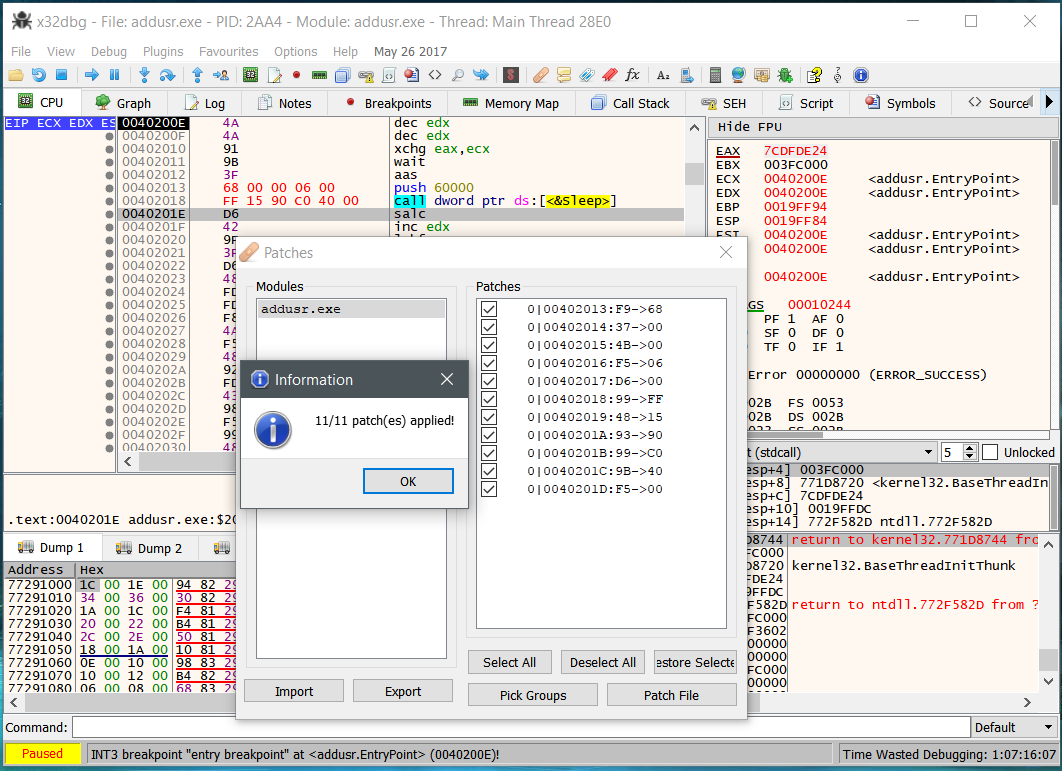Click the Pause execution toolbar icon
Screen dimensions: 1062x771
tap(114, 75)
